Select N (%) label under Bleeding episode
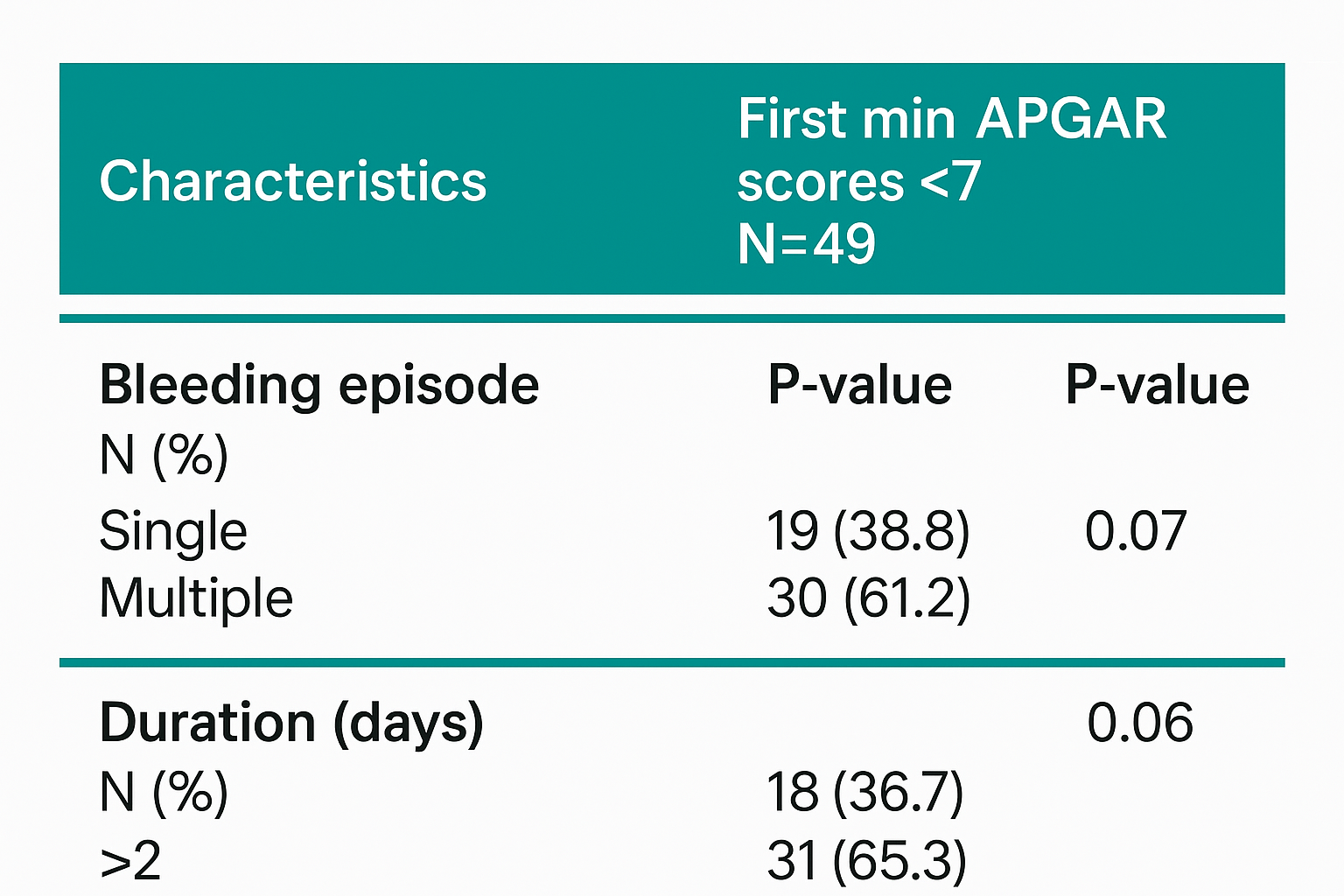The image size is (1344, 896). click(x=164, y=455)
